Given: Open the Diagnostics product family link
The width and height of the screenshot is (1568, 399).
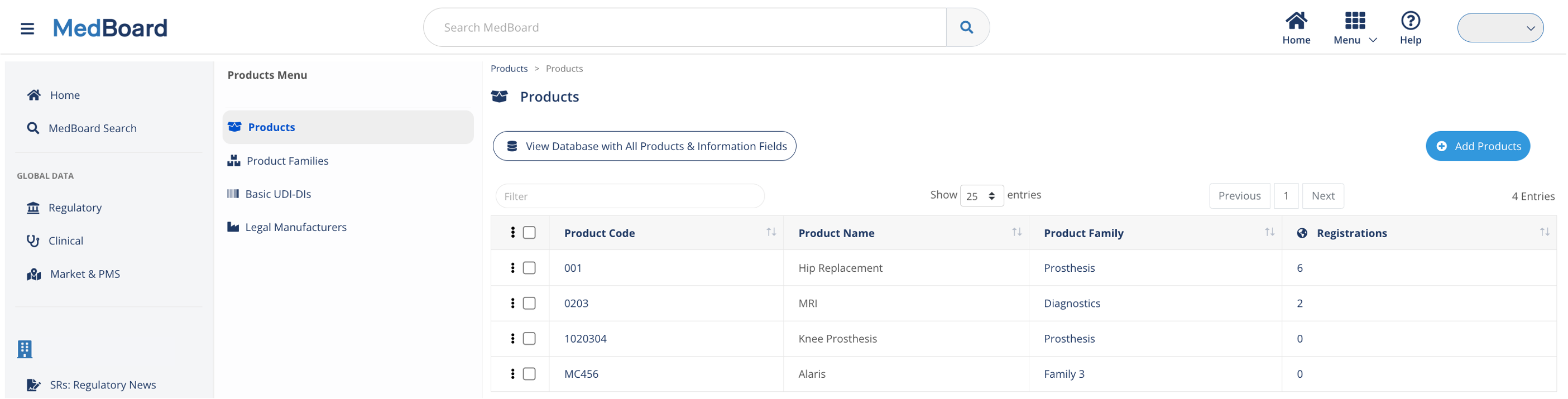Looking at the screenshot, I should (x=1073, y=304).
